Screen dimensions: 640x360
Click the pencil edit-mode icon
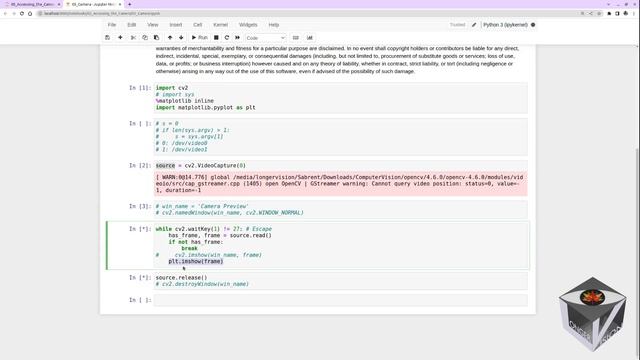[x=474, y=25]
